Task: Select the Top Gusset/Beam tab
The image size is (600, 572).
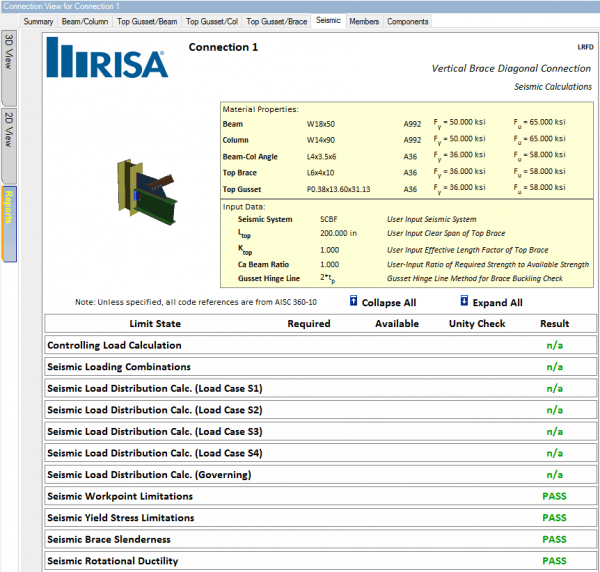Action: (x=147, y=21)
